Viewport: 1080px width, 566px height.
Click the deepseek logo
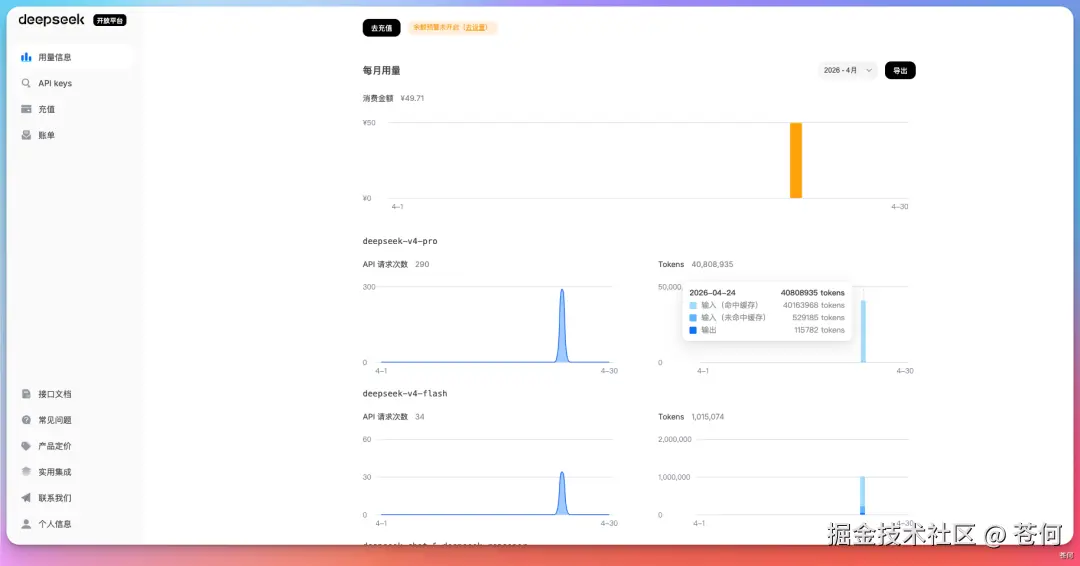click(x=52, y=20)
